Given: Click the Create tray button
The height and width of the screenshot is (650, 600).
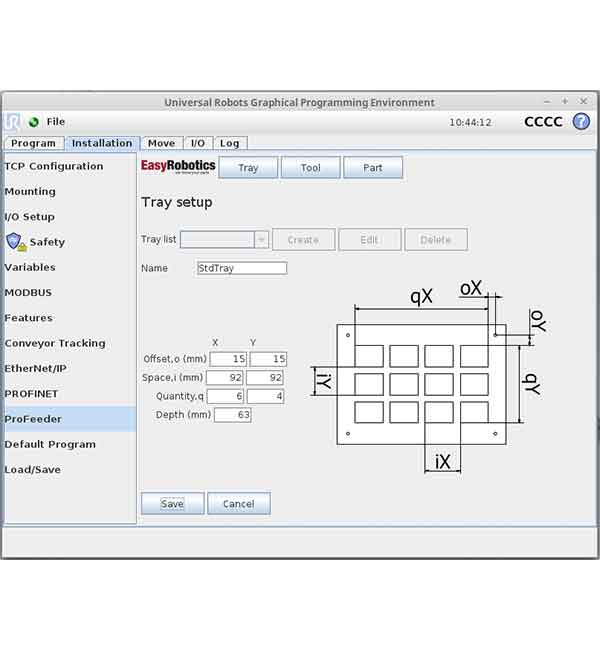Looking at the screenshot, I should 304,240.
